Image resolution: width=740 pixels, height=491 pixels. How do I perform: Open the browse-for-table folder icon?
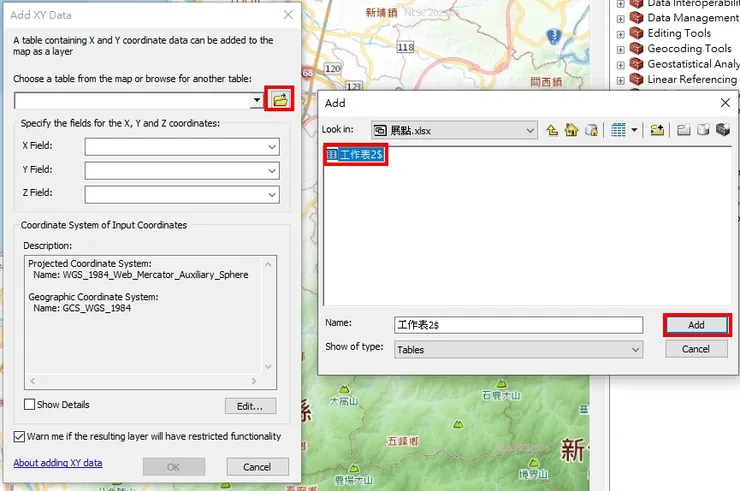pyautogui.click(x=280, y=99)
